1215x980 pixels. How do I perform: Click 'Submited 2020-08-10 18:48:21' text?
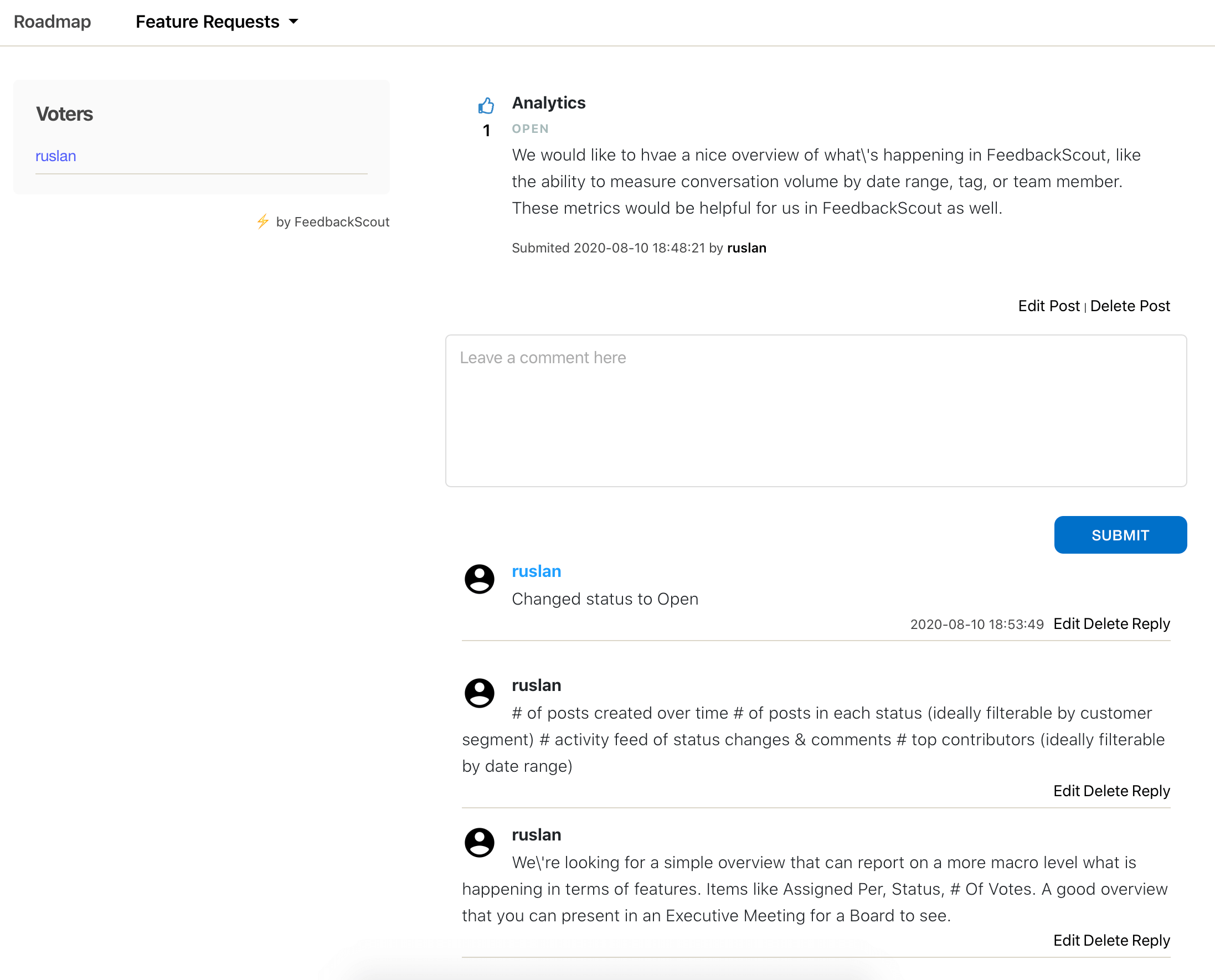pos(608,248)
